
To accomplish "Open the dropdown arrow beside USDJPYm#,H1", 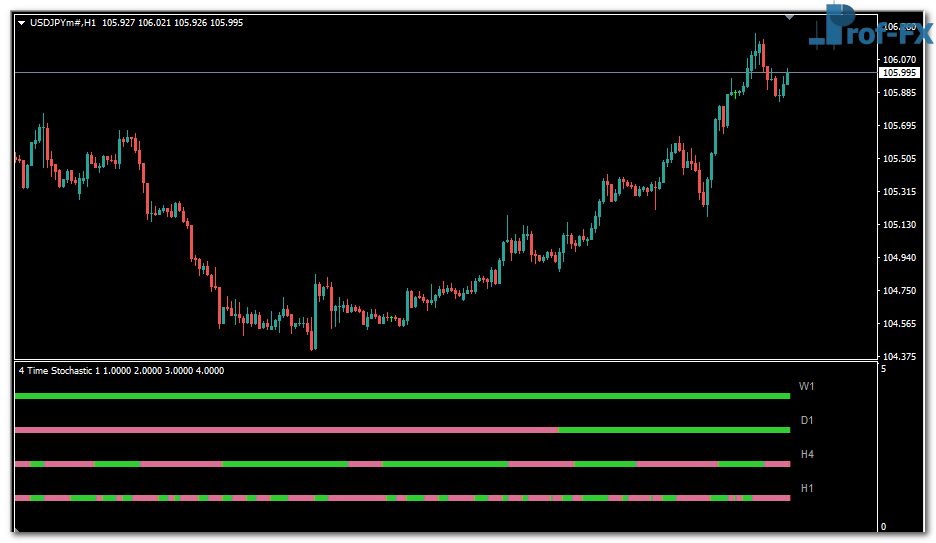I will [21, 22].
